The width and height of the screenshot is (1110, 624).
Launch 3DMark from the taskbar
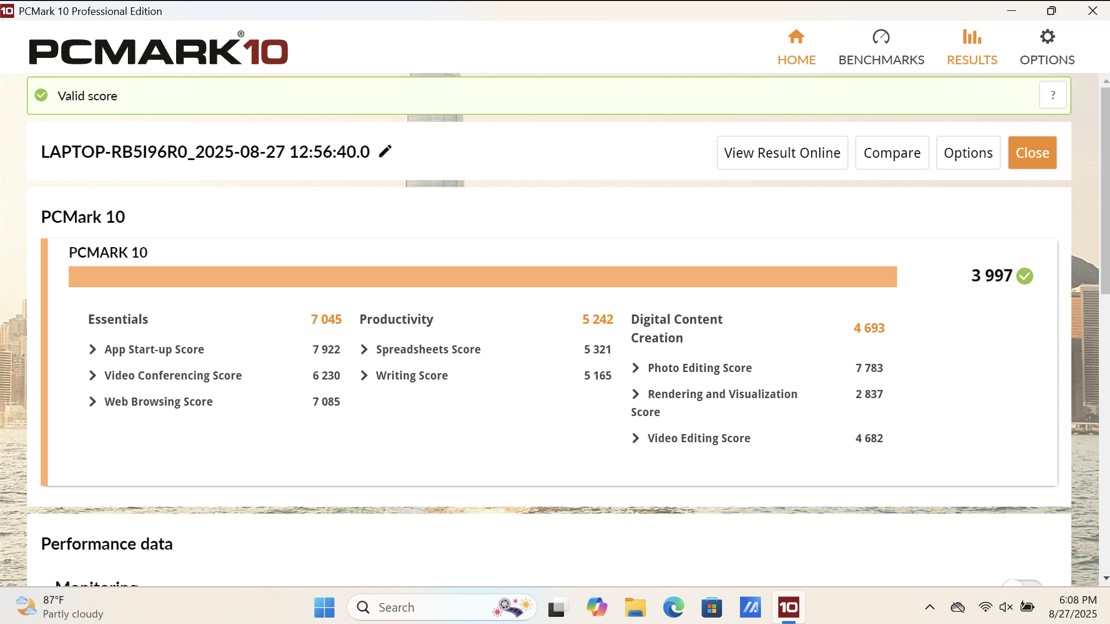point(750,607)
